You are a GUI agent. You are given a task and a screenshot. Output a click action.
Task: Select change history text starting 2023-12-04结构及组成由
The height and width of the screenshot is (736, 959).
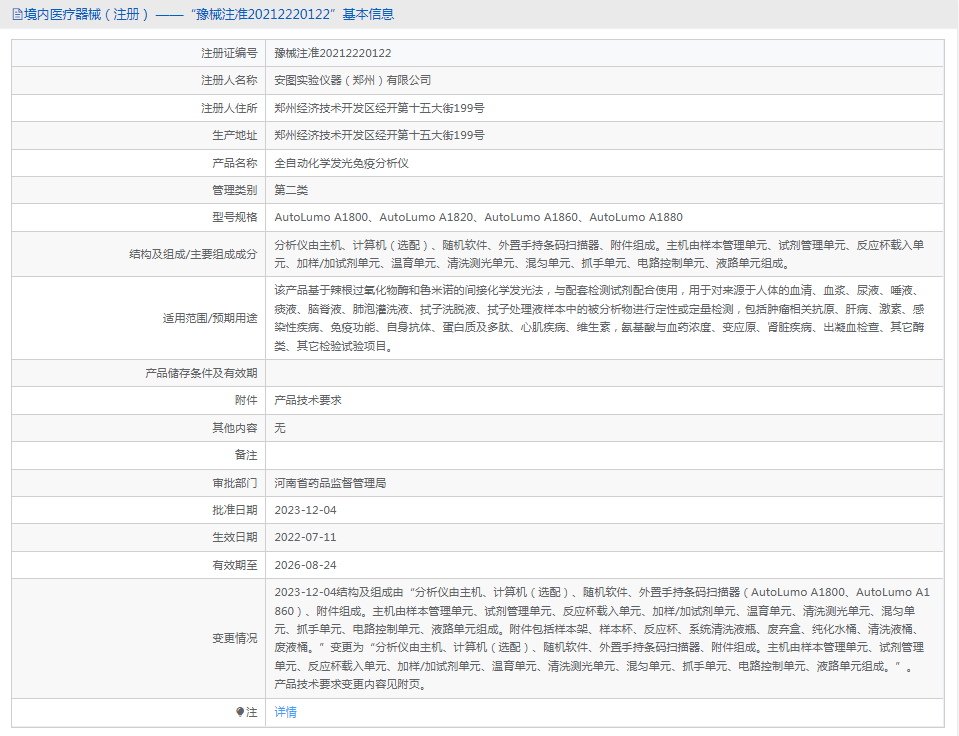[602, 638]
